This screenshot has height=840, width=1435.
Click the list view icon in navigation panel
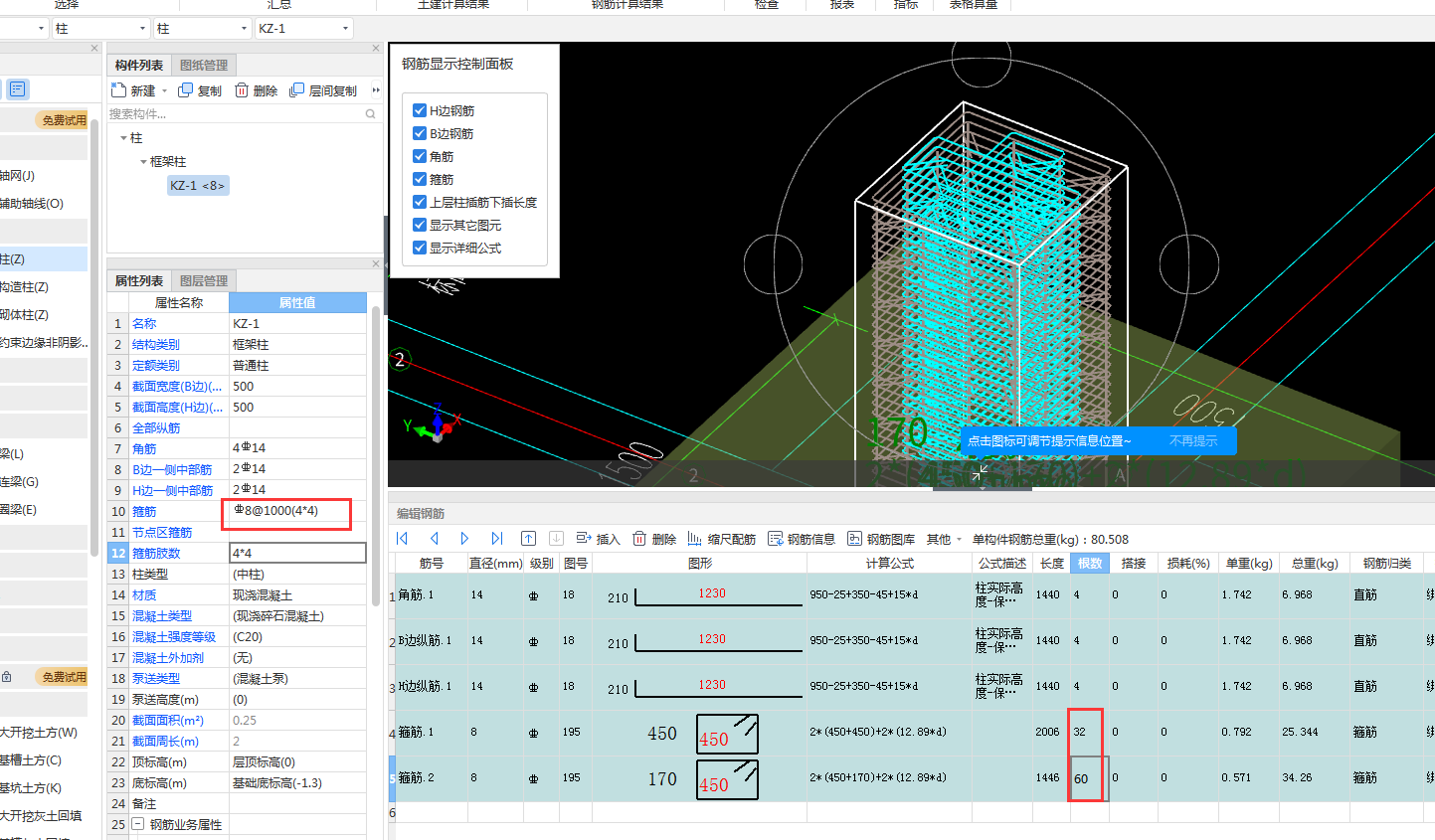point(17,89)
